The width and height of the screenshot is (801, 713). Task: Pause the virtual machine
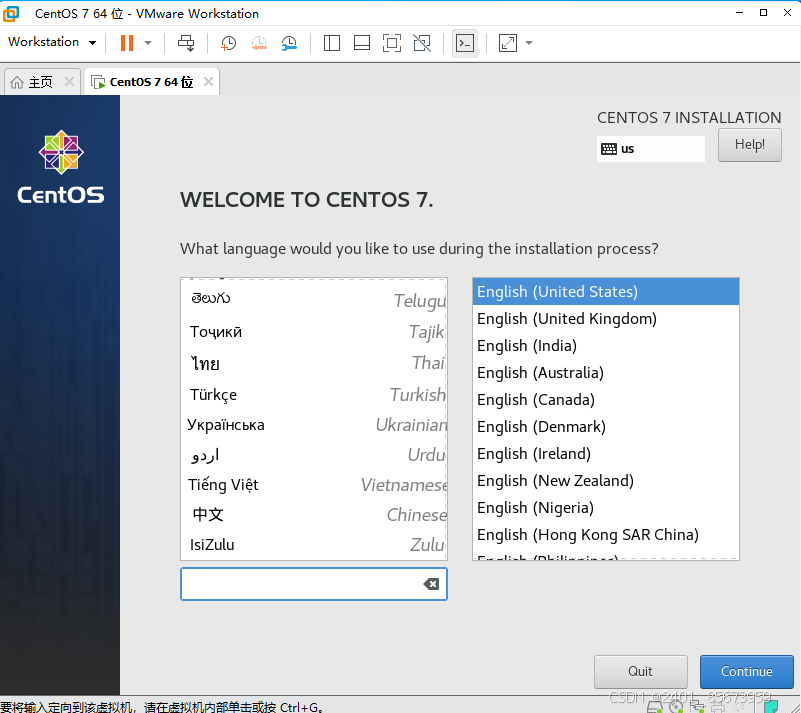point(127,43)
